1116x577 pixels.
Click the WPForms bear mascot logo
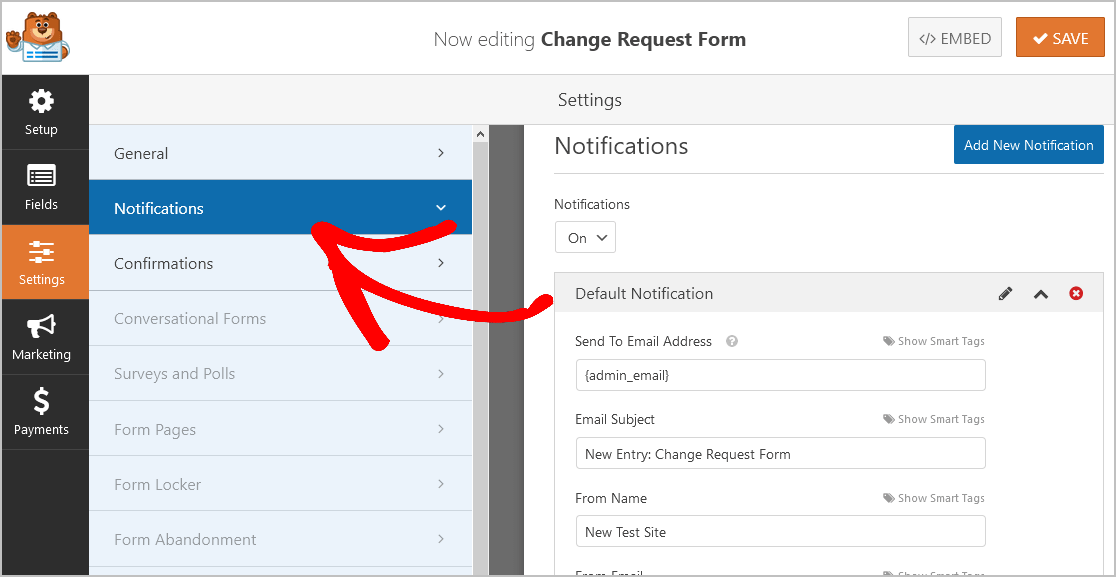click(x=37, y=38)
